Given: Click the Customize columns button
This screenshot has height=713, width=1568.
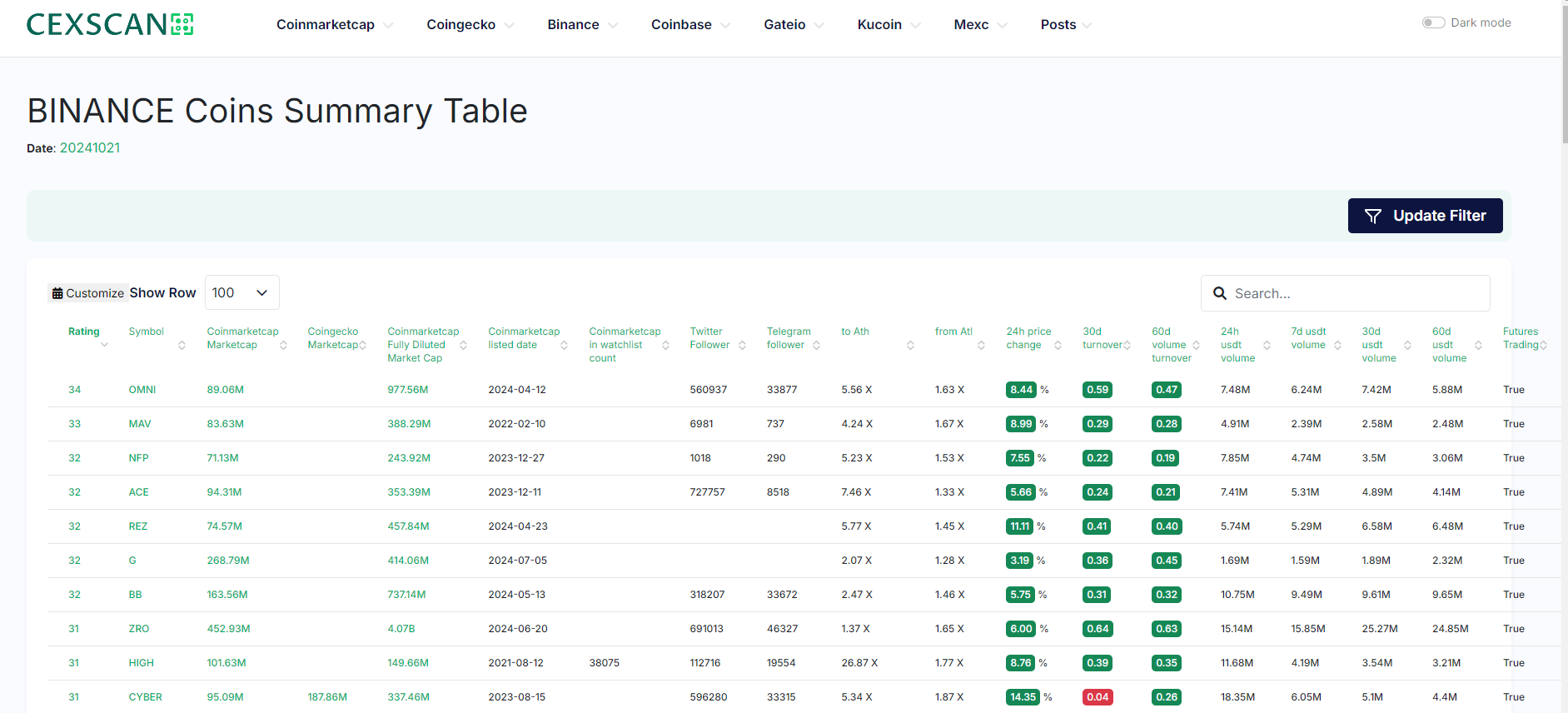Looking at the screenshot, I should (87, 293).
